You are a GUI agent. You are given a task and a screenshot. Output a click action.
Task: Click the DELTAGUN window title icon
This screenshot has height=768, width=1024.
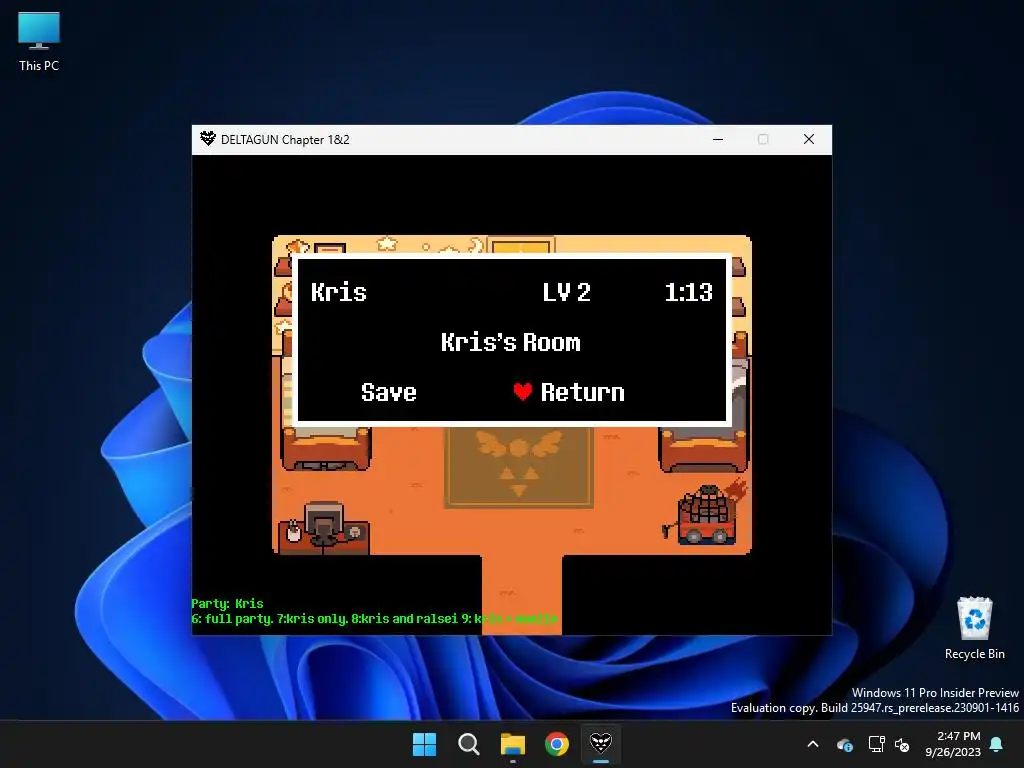208,138
